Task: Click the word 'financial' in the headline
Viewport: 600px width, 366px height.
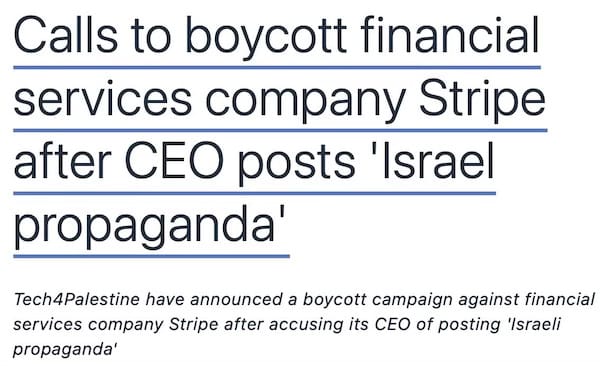Action: coord(450,36)
